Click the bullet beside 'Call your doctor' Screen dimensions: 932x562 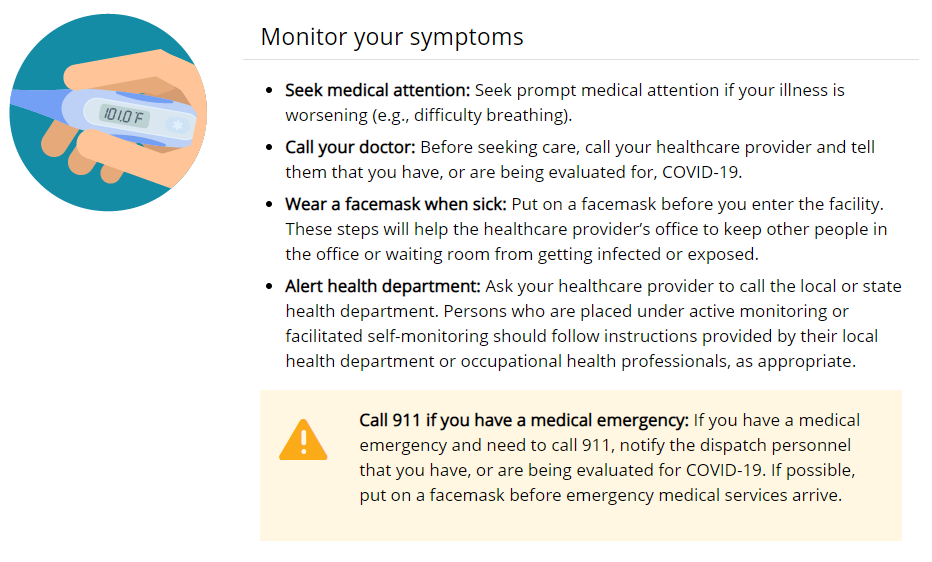[x=269, y=147]
